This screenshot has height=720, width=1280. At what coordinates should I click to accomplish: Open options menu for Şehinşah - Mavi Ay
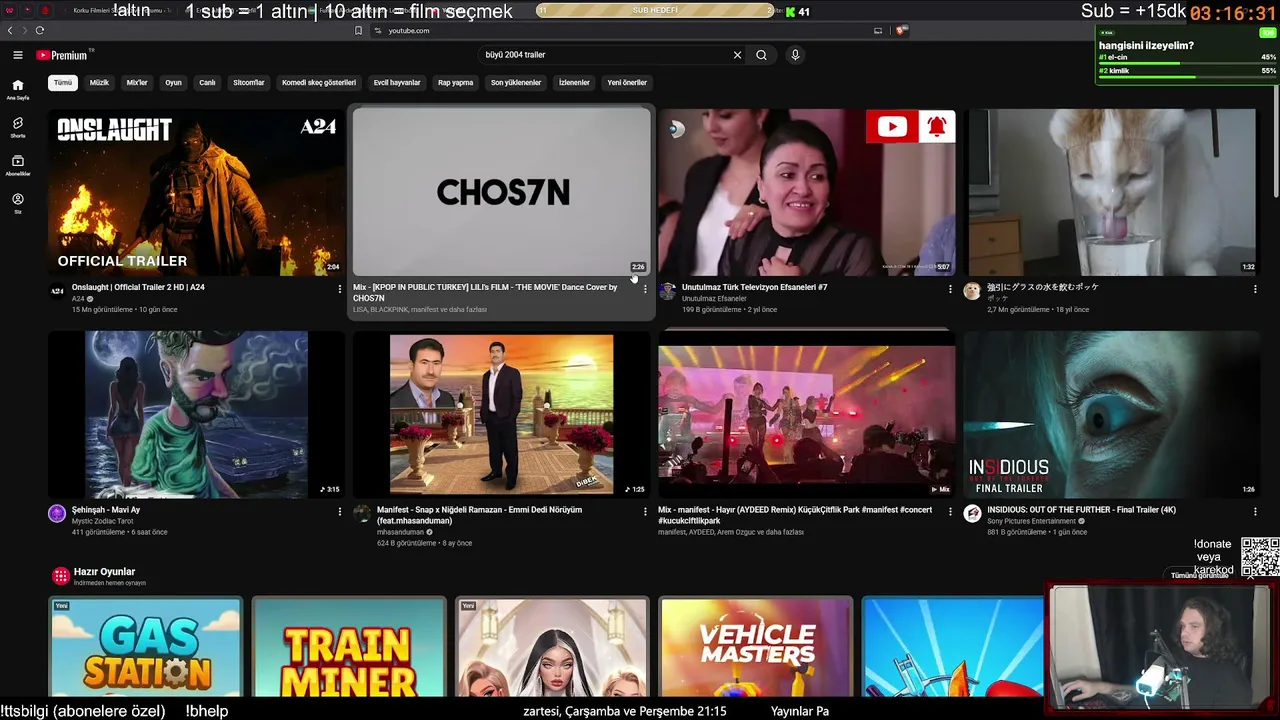tap(340, 511)
